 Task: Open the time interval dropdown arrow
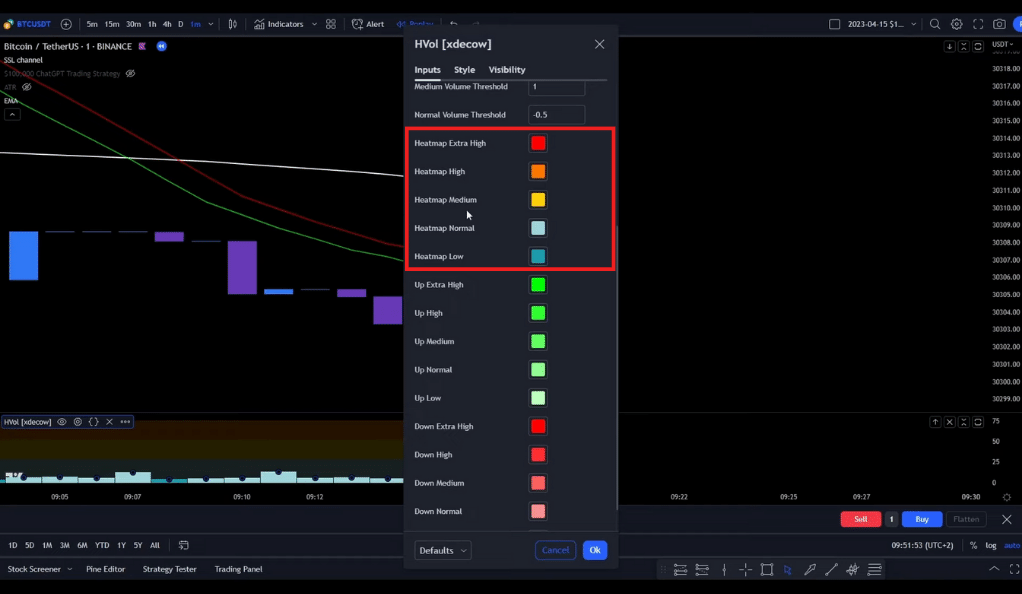[211, 24]
